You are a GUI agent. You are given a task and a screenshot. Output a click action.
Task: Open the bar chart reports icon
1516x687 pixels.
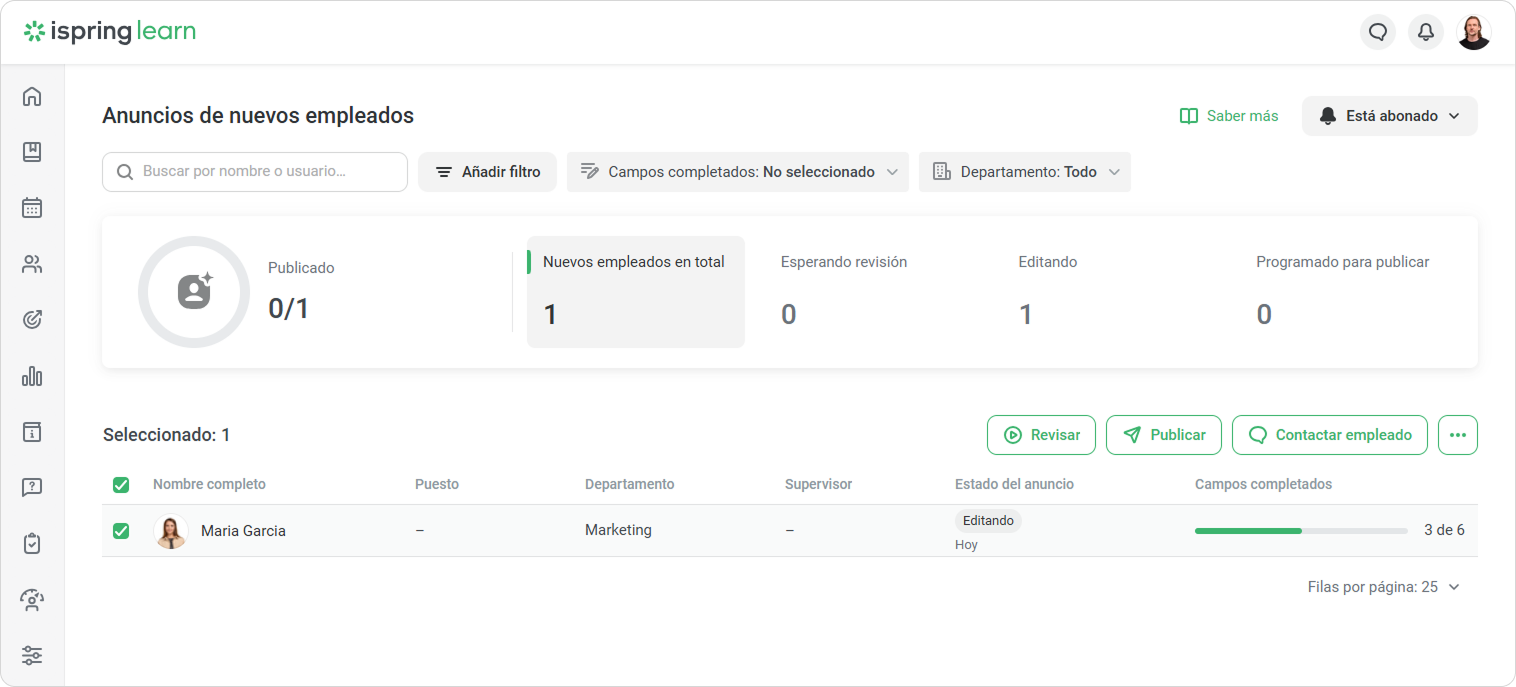click(x=32, y=376)
